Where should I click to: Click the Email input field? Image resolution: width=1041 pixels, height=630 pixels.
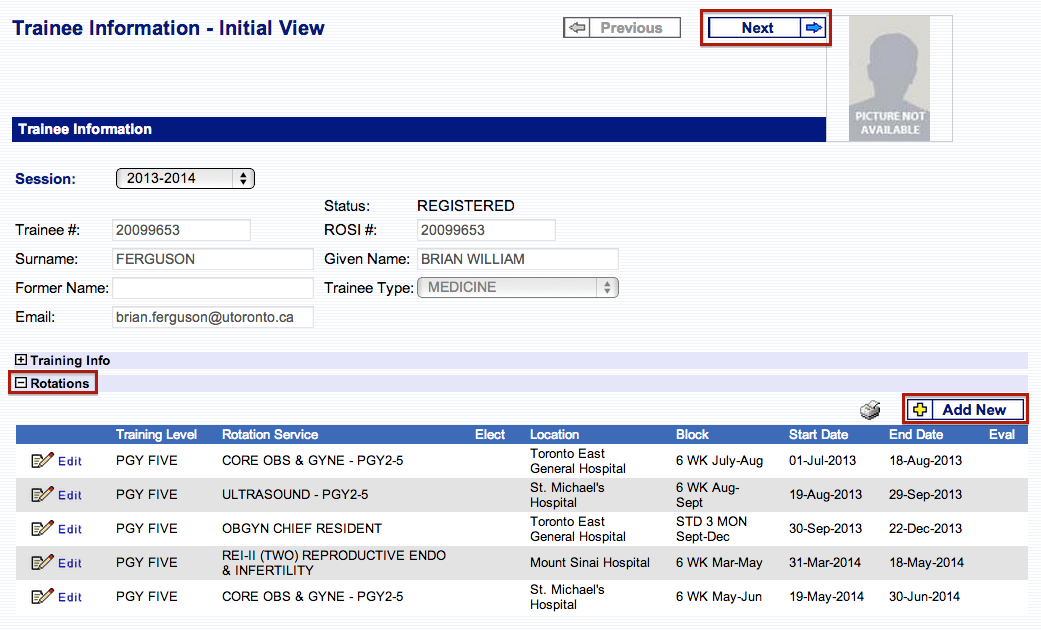click(x=212, y=317)
